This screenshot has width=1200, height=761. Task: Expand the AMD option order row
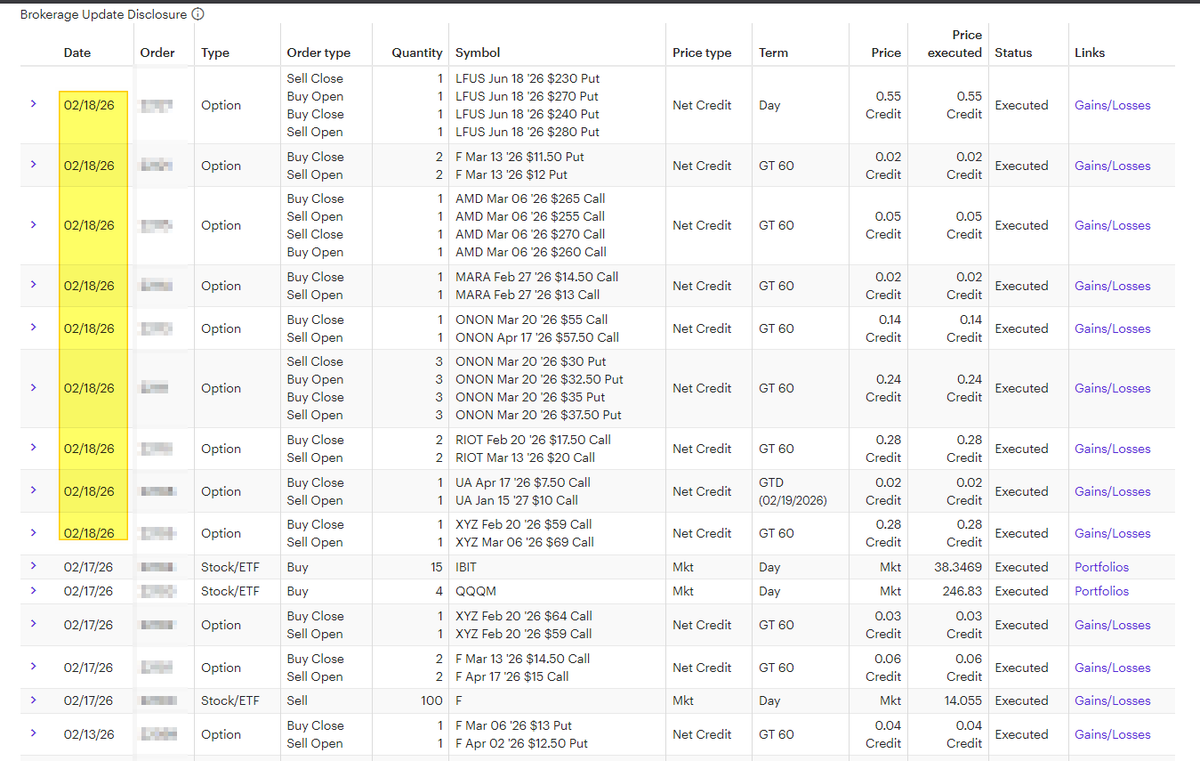33,225
